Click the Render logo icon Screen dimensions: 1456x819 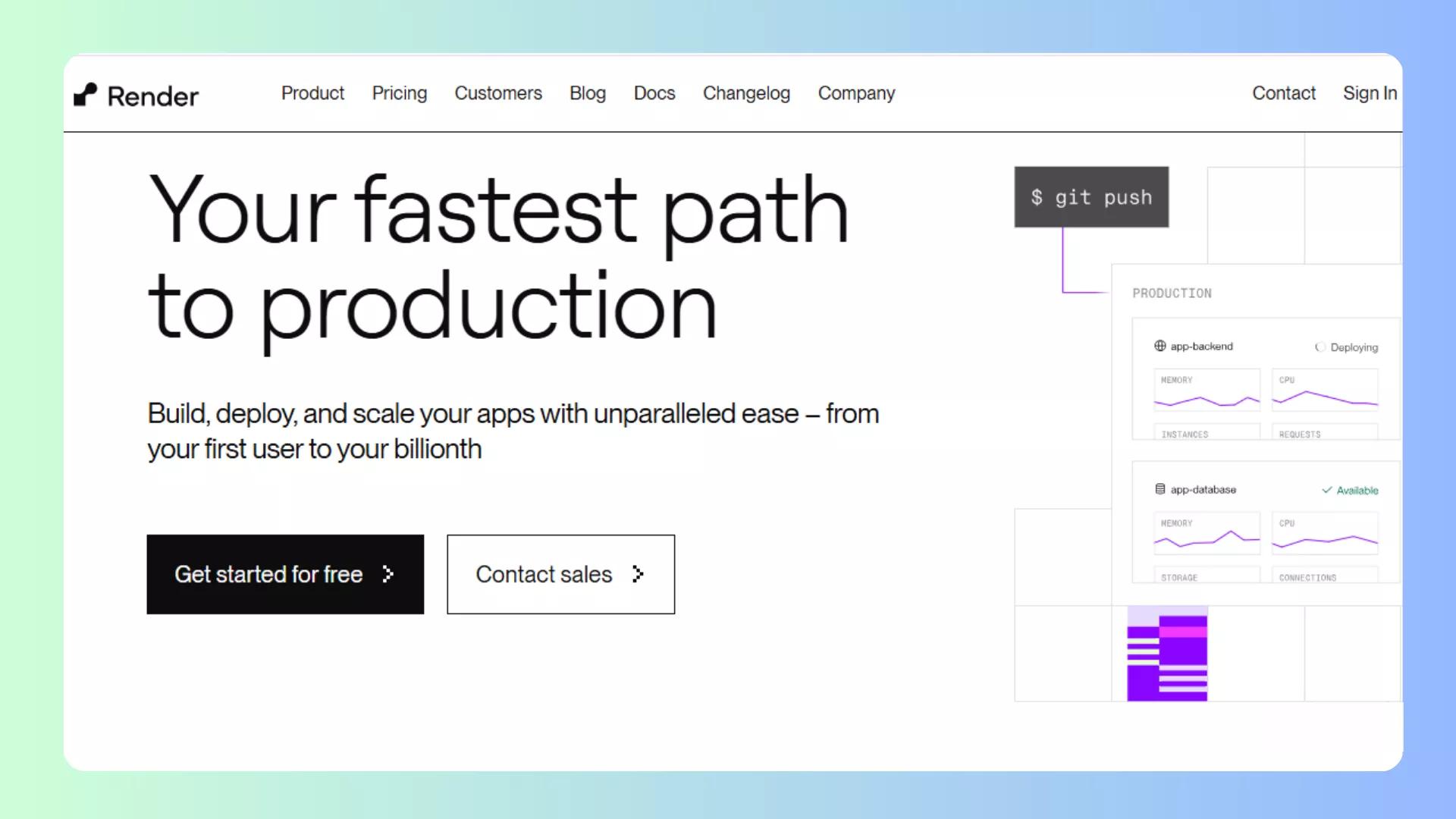[x=86, y=95]
